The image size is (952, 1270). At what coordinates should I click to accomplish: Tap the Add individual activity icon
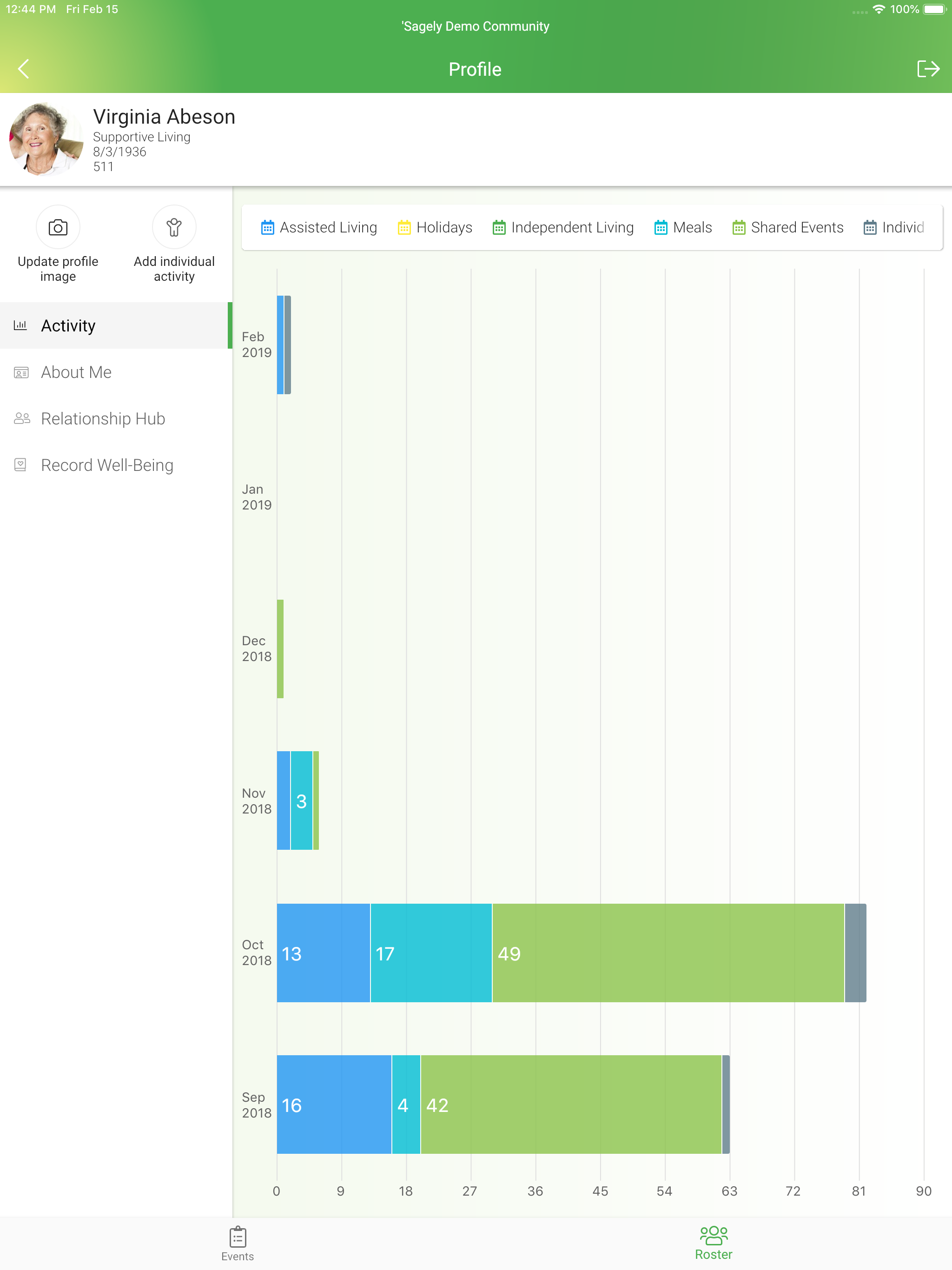[174, 227]
